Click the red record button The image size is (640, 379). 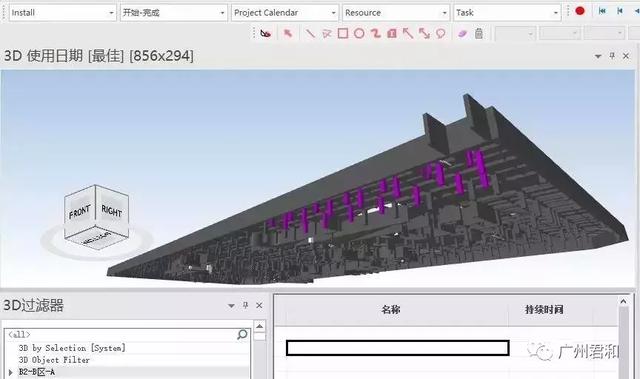click(x=580, y=11)
